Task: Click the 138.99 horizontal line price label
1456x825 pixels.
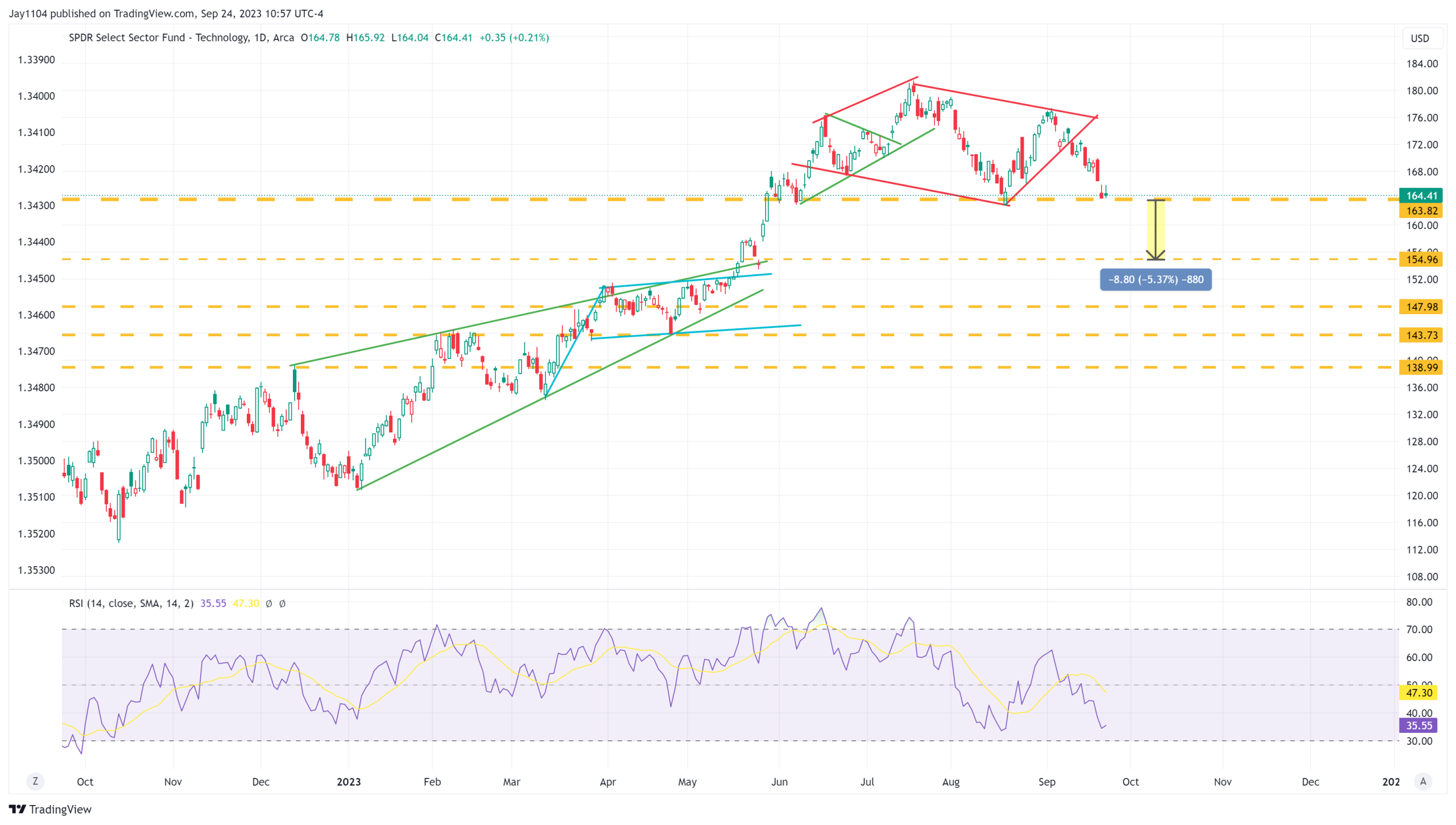Action: [x=1421, y=368]
